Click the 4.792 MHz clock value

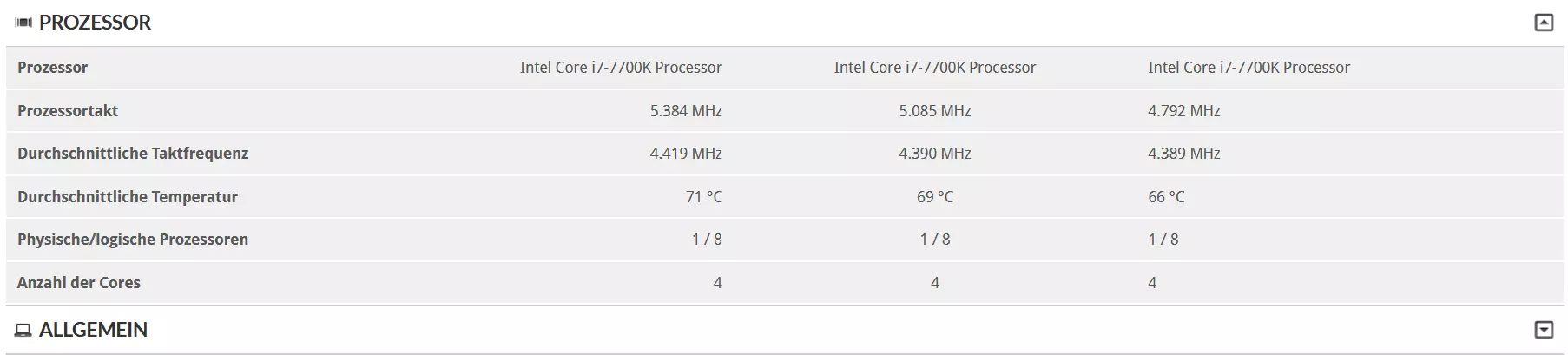[x=1184, y=111]
